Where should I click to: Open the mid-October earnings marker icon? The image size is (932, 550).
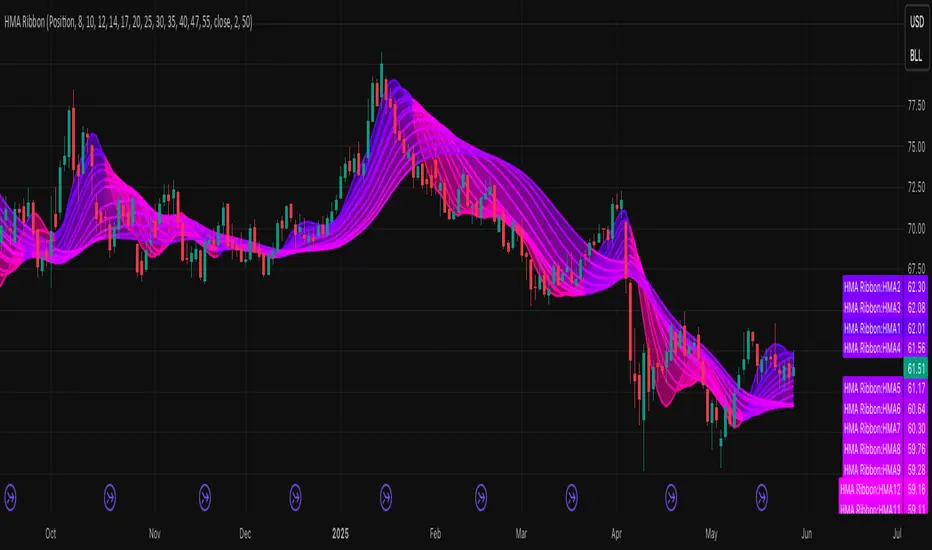tap(109, 497)
